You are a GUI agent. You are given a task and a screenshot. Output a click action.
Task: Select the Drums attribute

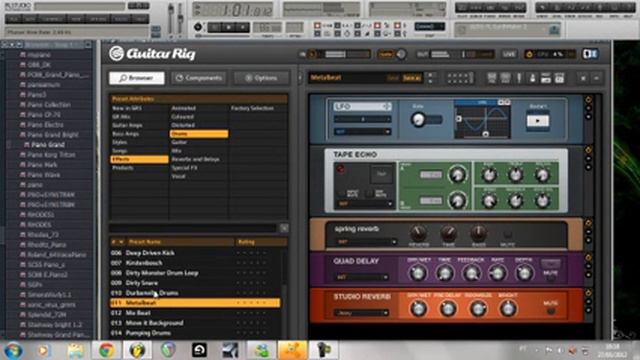199,133
